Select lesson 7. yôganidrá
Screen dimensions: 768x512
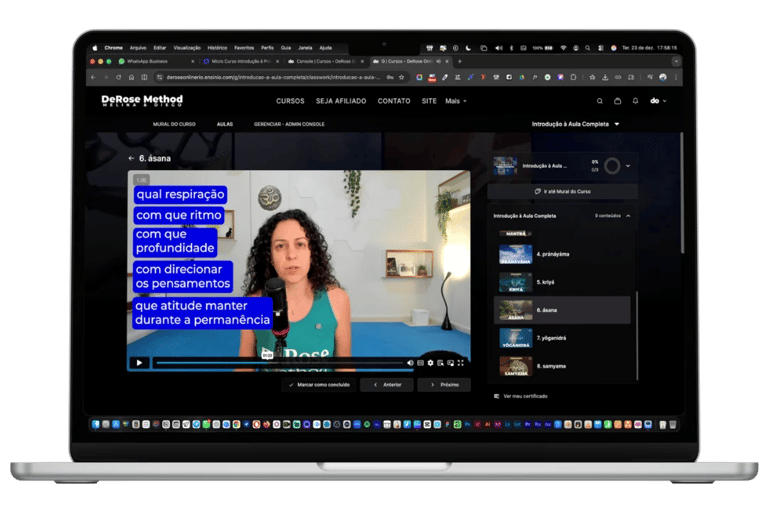tap(562, 338)
